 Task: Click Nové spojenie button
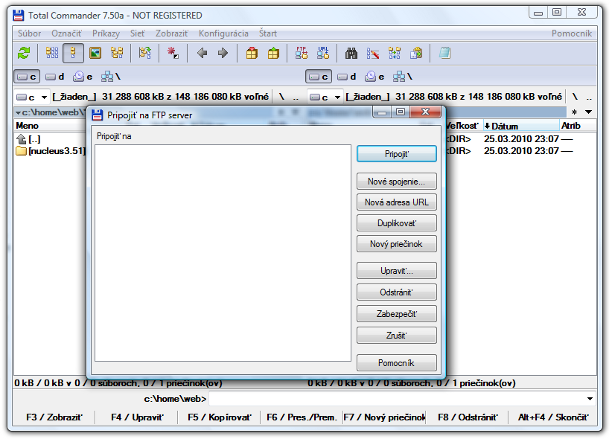coord(397,181)
